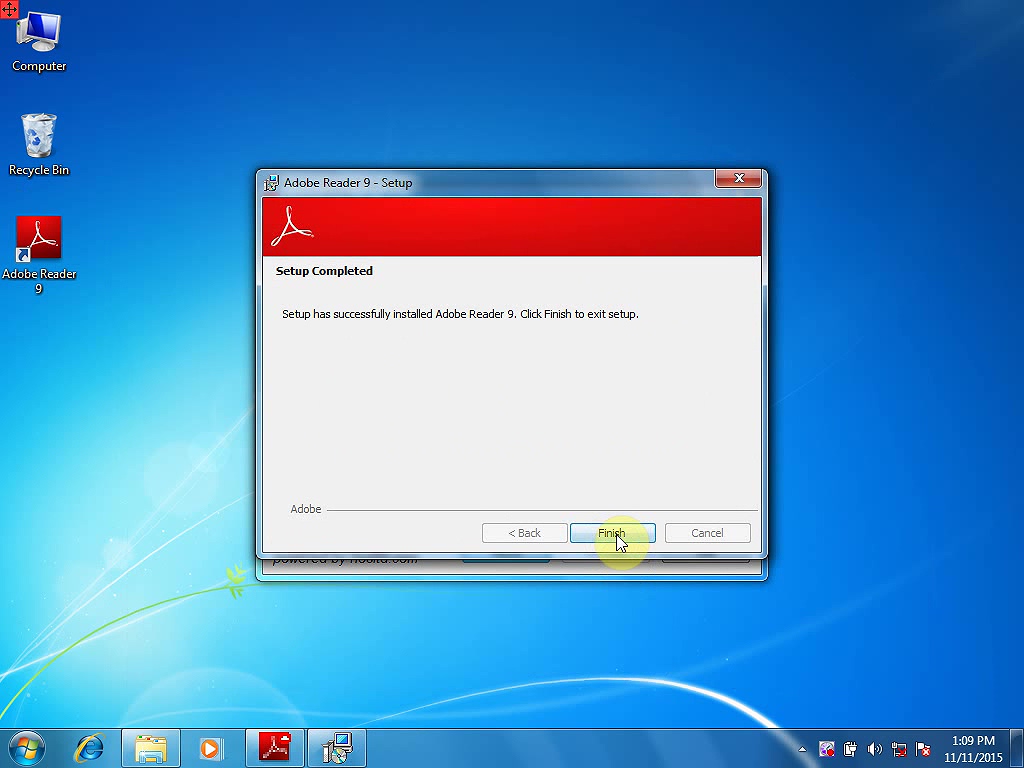
Task: Click the power plug tray icon
Action: (x=850, y=749)
